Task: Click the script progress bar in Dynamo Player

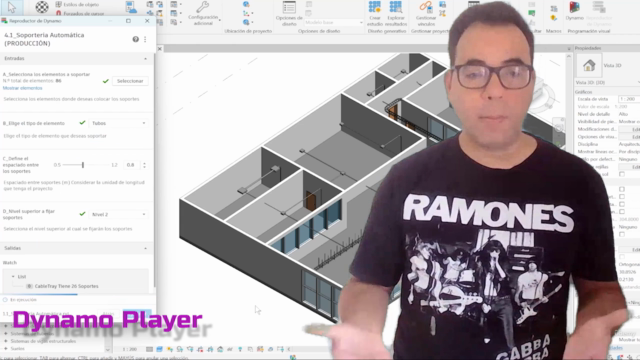Action: pos(78,294)
